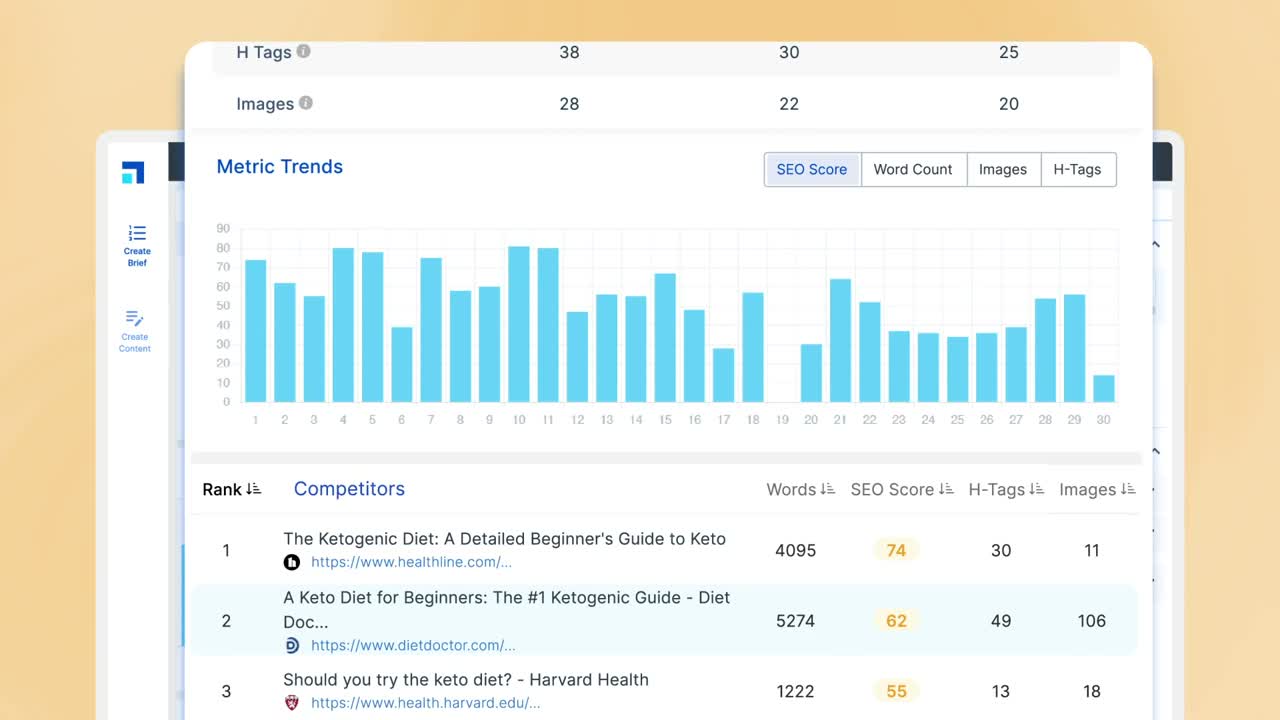Show info tooltip for H Tags
The height and width of the screenshot is (720, 1280).
pos(303,51)
